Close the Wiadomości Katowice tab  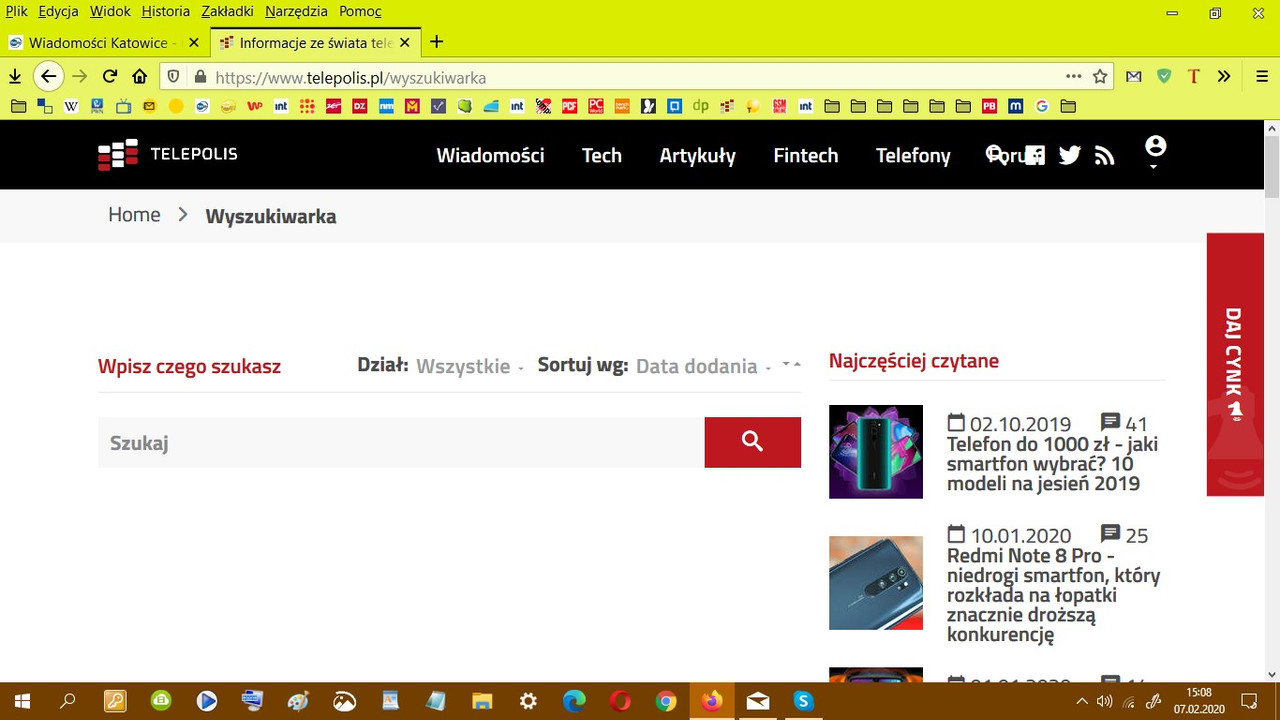194,43
